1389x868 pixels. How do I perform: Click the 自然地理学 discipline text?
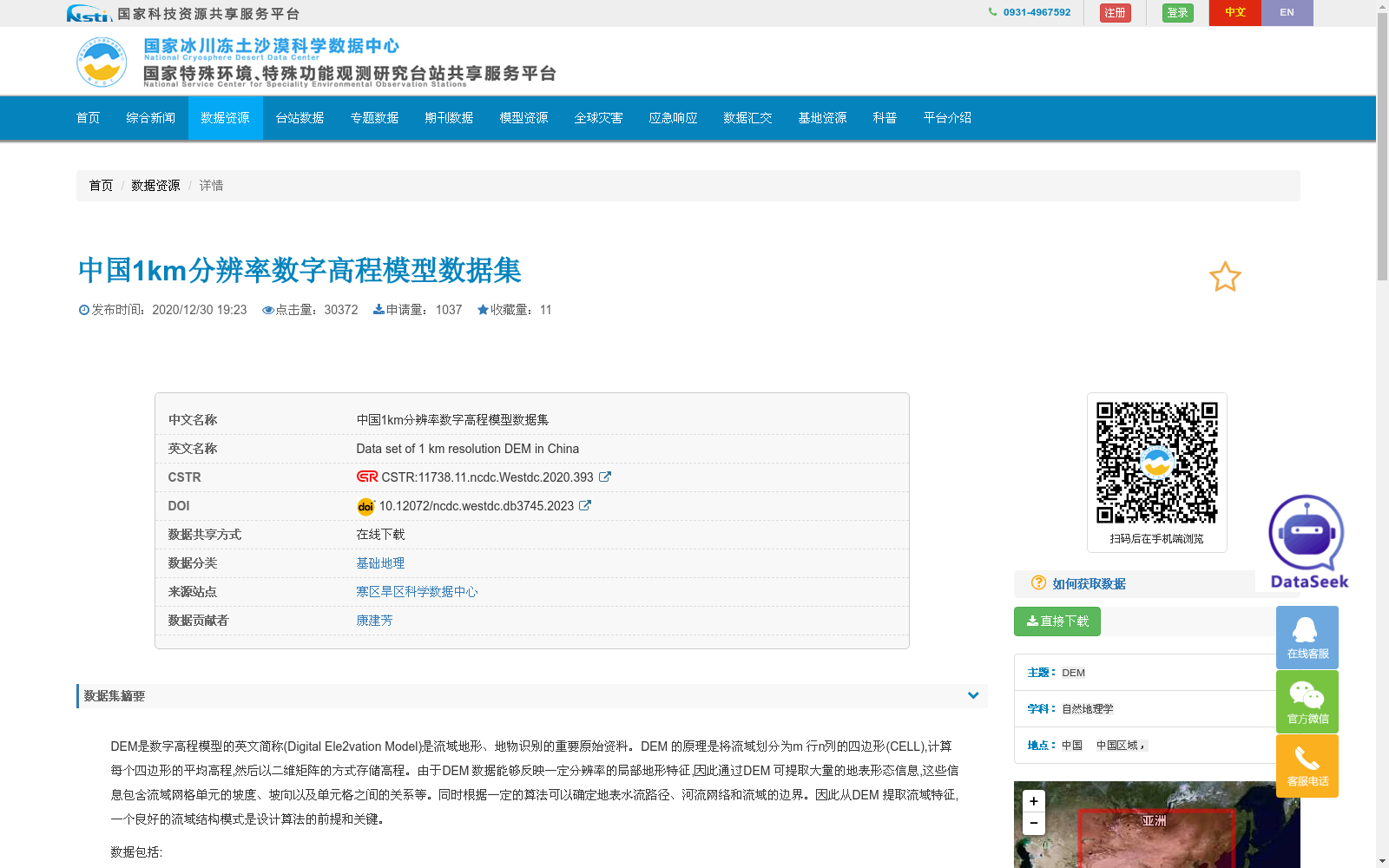(1088, 709)
